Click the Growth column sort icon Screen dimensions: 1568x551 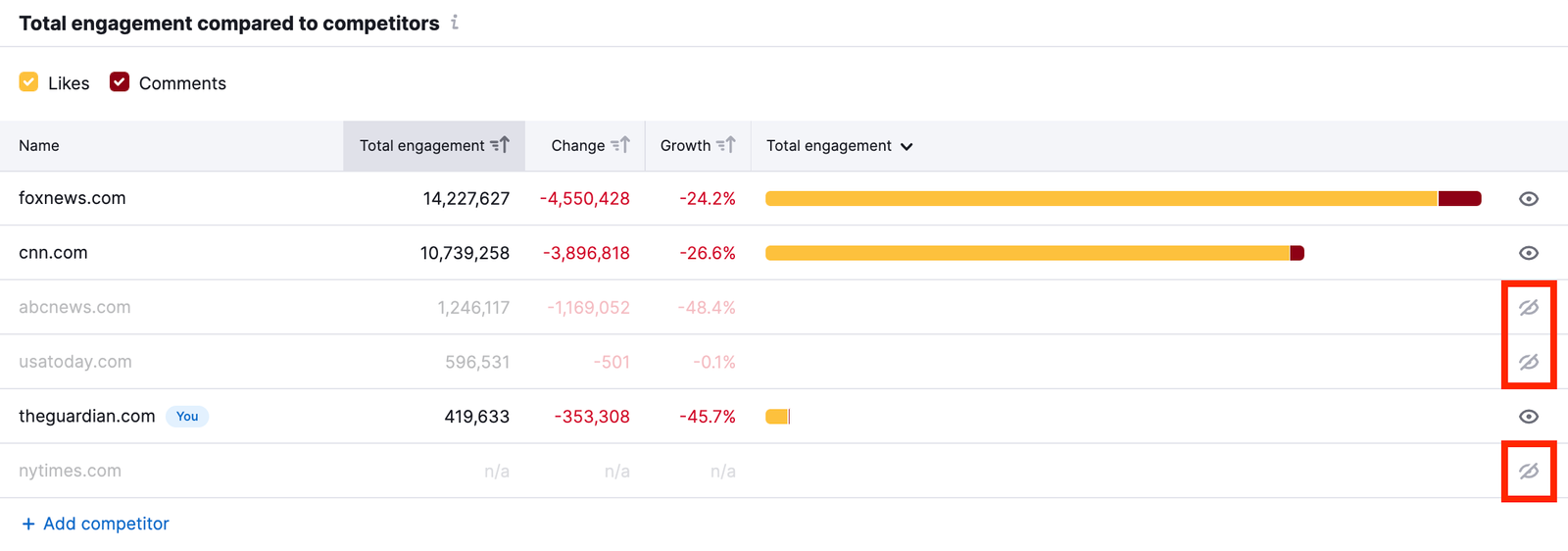point(725,145)
